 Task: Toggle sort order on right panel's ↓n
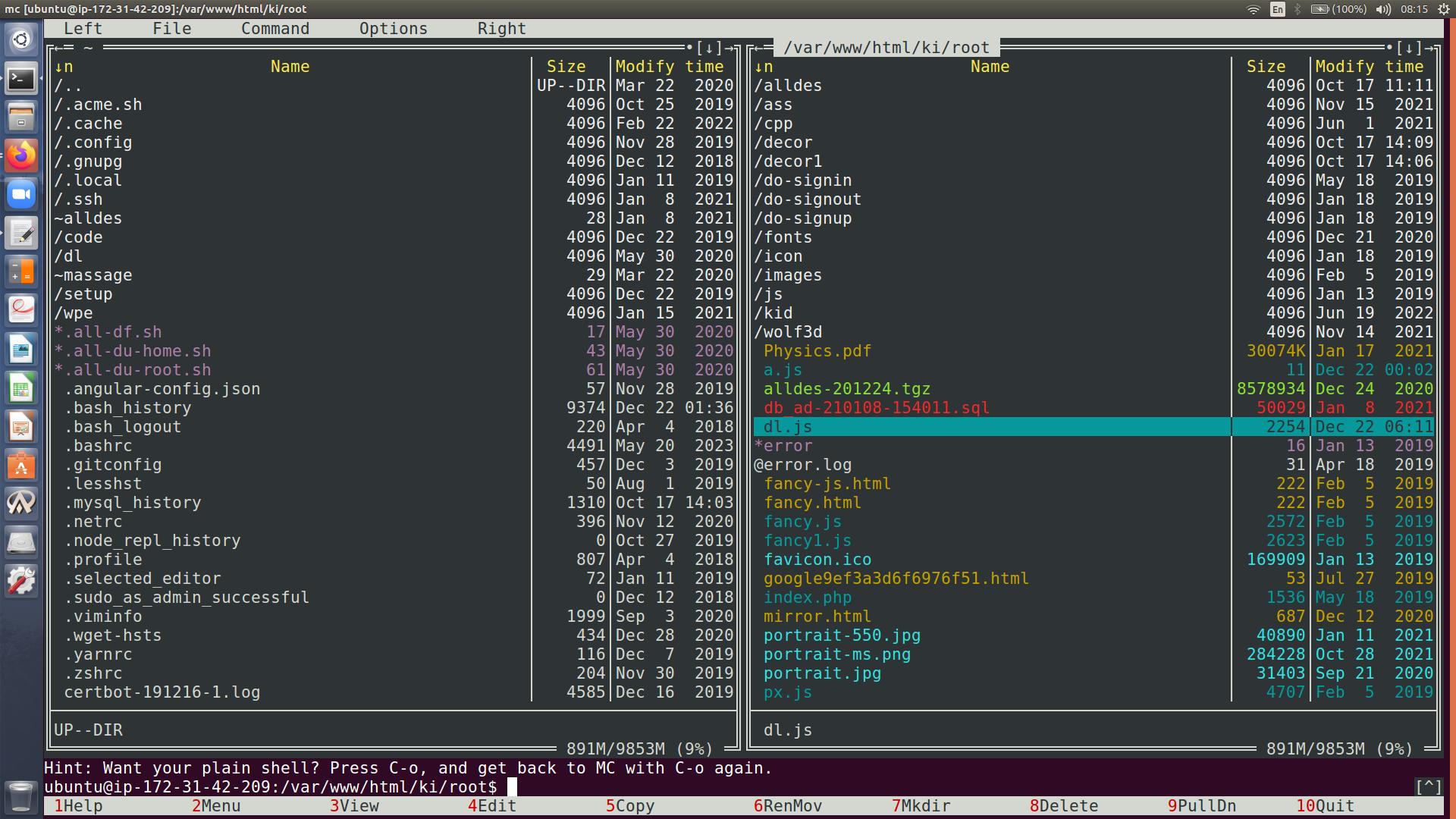pyautogui.click(x=764, y=67)
